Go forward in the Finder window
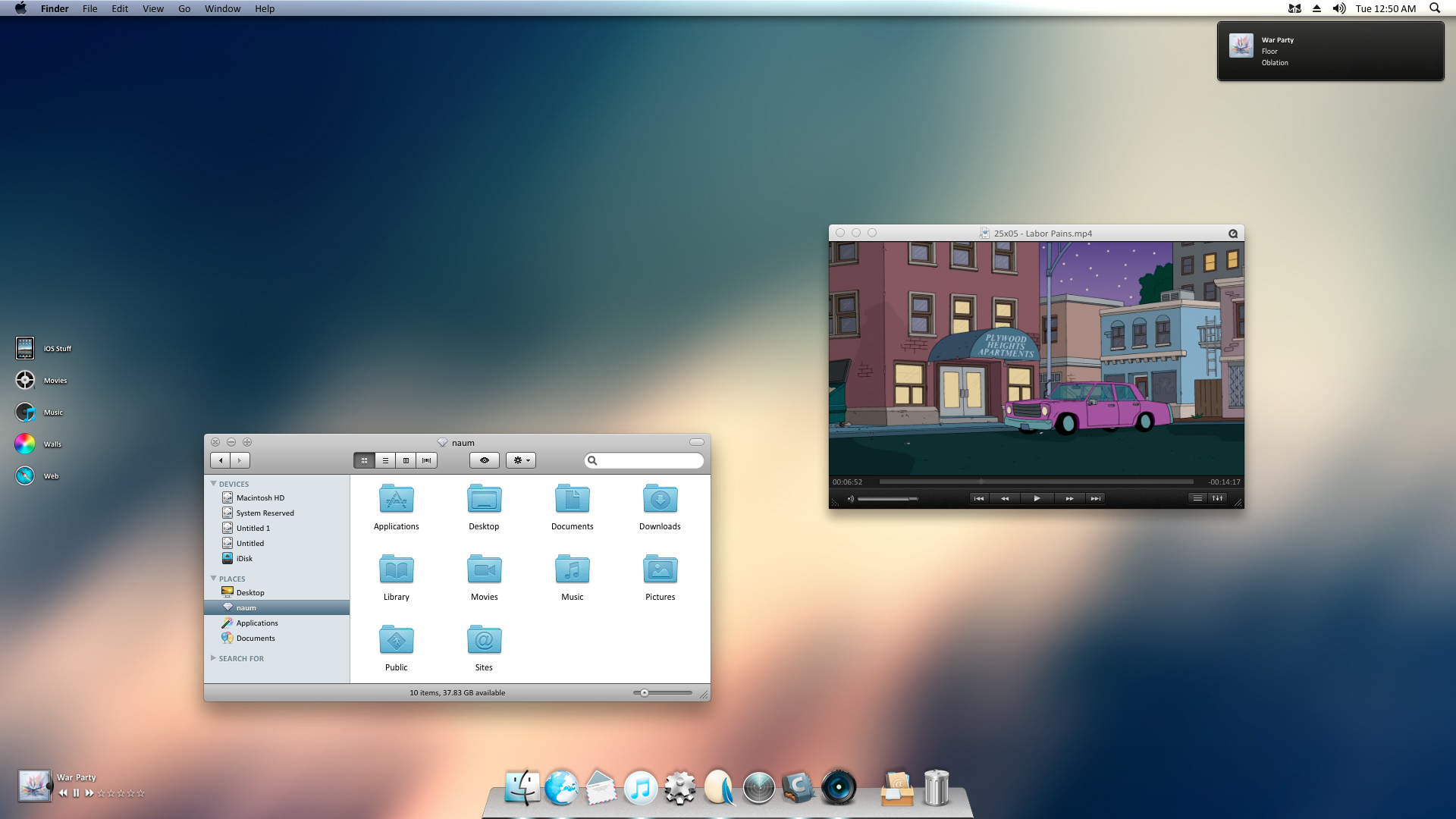 [x=240, y=460]
